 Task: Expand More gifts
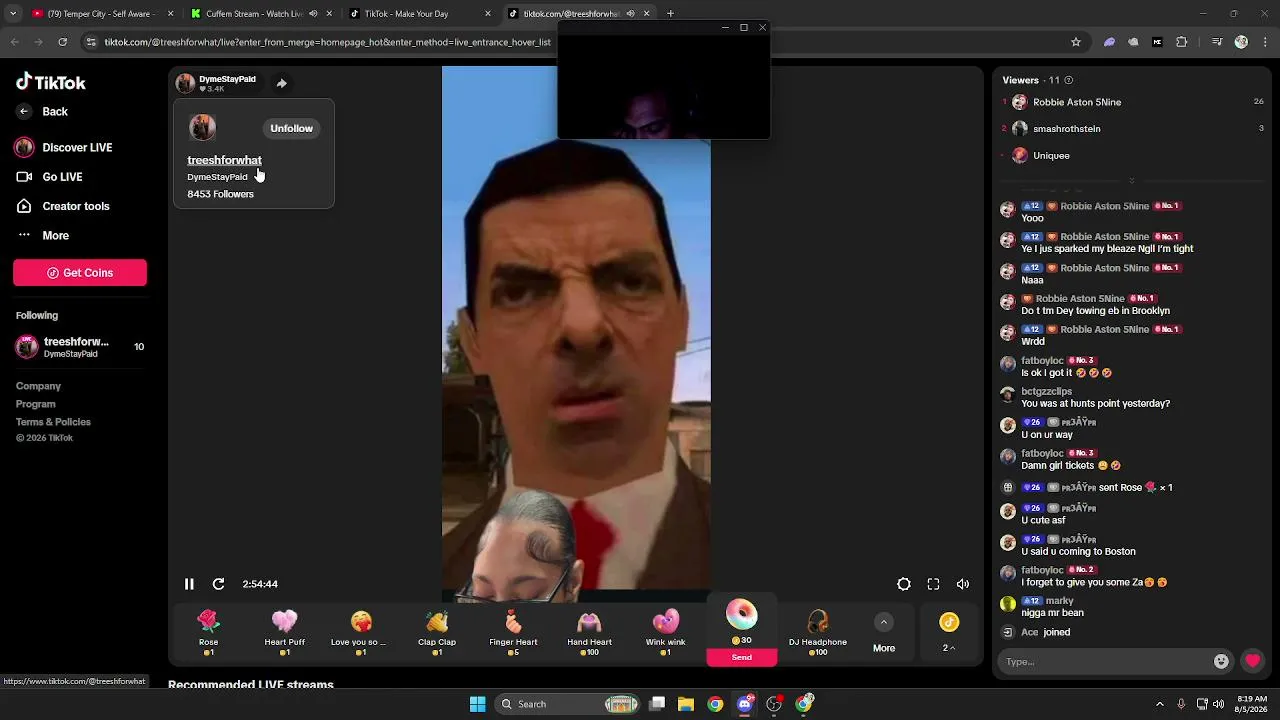tap(884, 634)
